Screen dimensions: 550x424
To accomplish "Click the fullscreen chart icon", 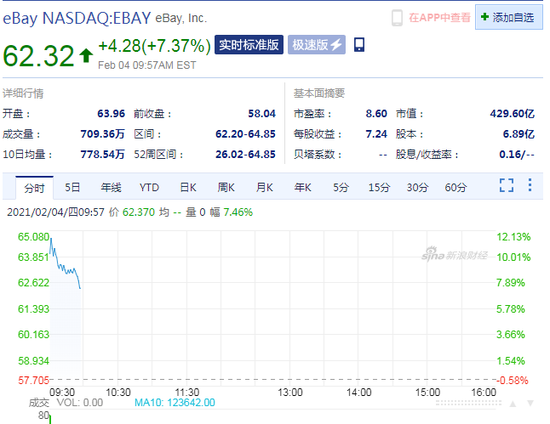I will (x=506, y=185).
